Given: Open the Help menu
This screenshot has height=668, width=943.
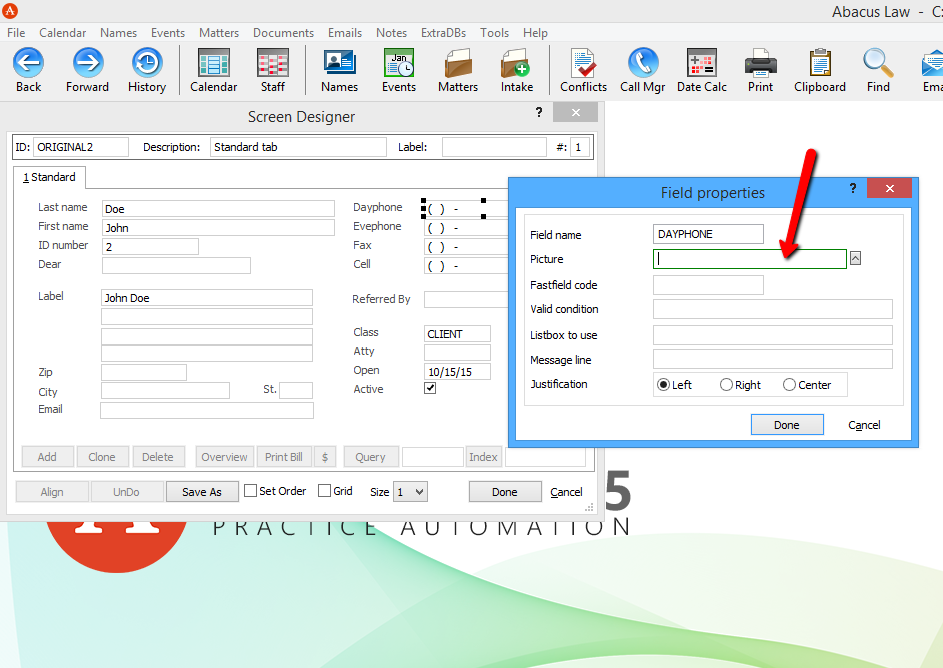Looking at the screenshot, I should (535, 33).
